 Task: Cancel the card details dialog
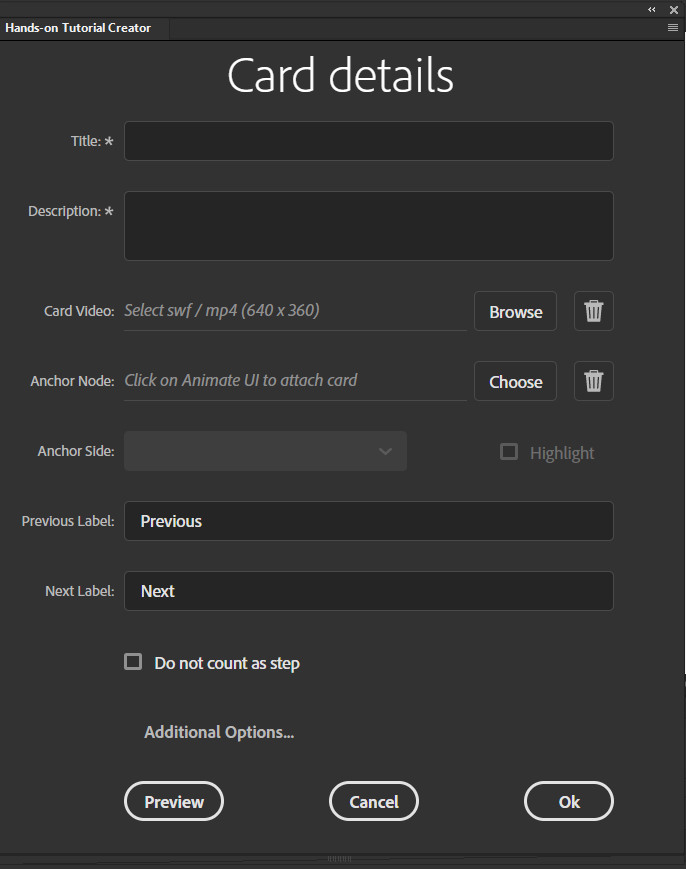(374, 801)
